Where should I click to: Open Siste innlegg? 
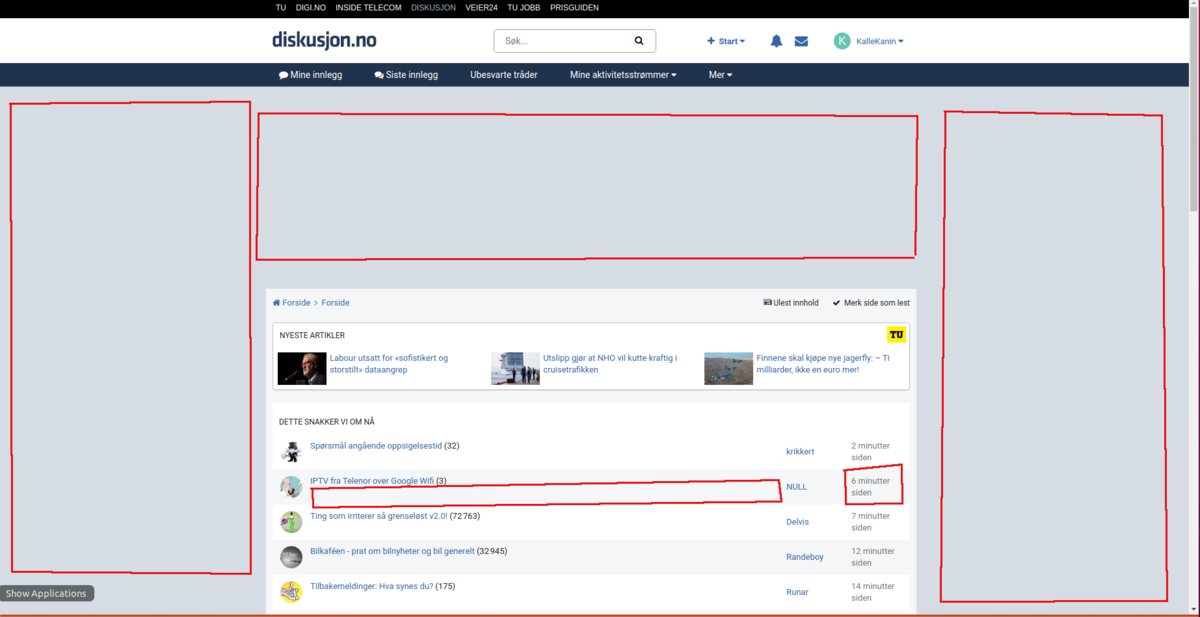406,75
